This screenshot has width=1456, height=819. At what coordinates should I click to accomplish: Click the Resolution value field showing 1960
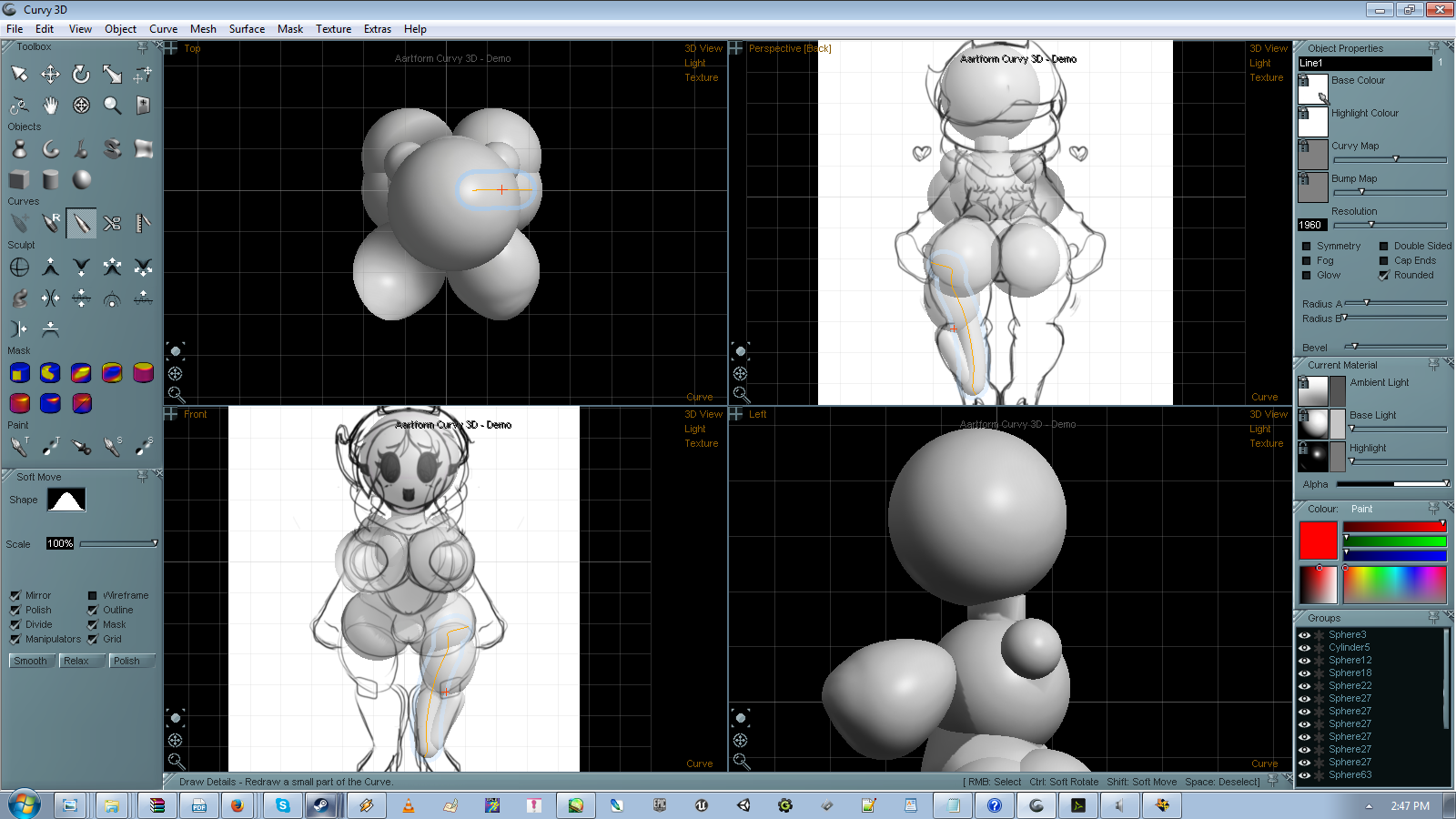tap(1311, 226)
